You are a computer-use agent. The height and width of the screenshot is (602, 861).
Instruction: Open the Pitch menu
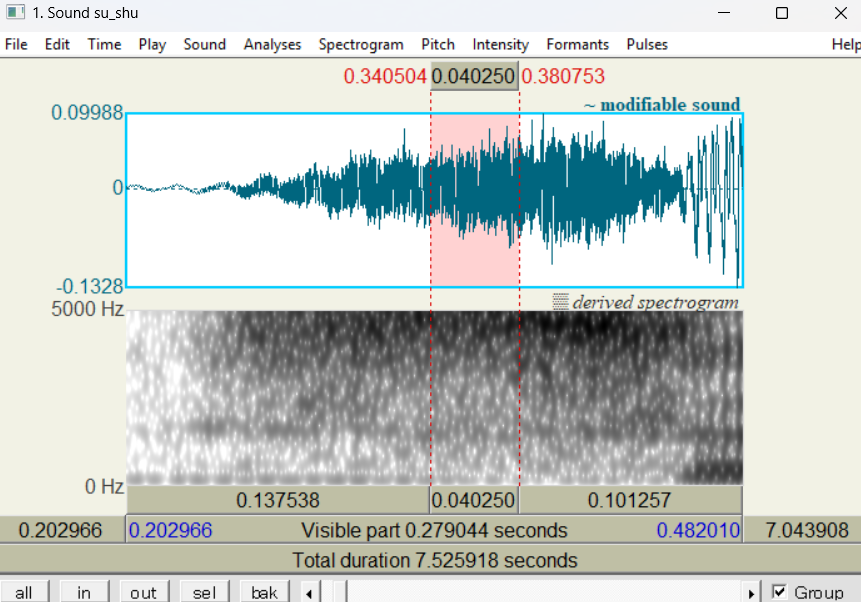(438, 44)
